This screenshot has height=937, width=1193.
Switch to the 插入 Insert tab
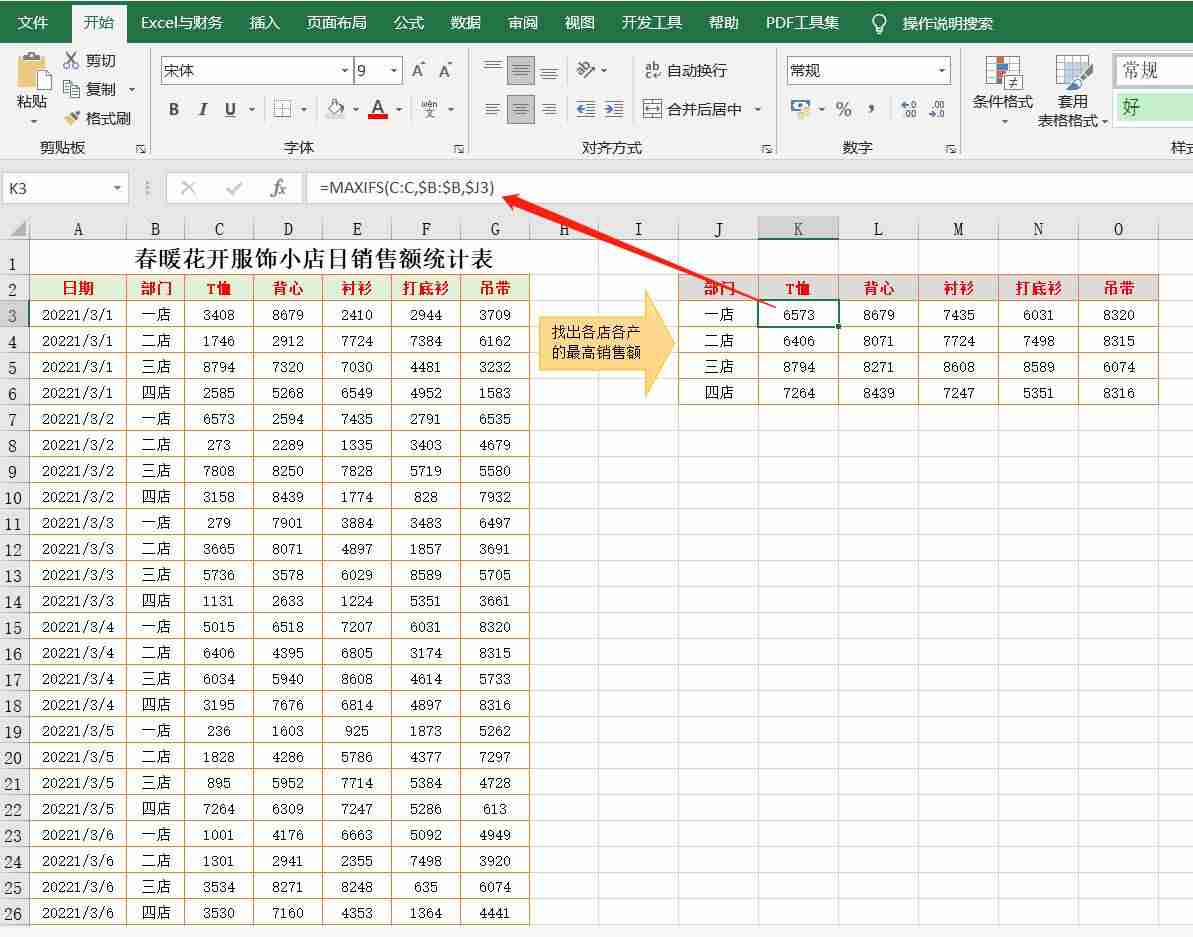point(265,23)
